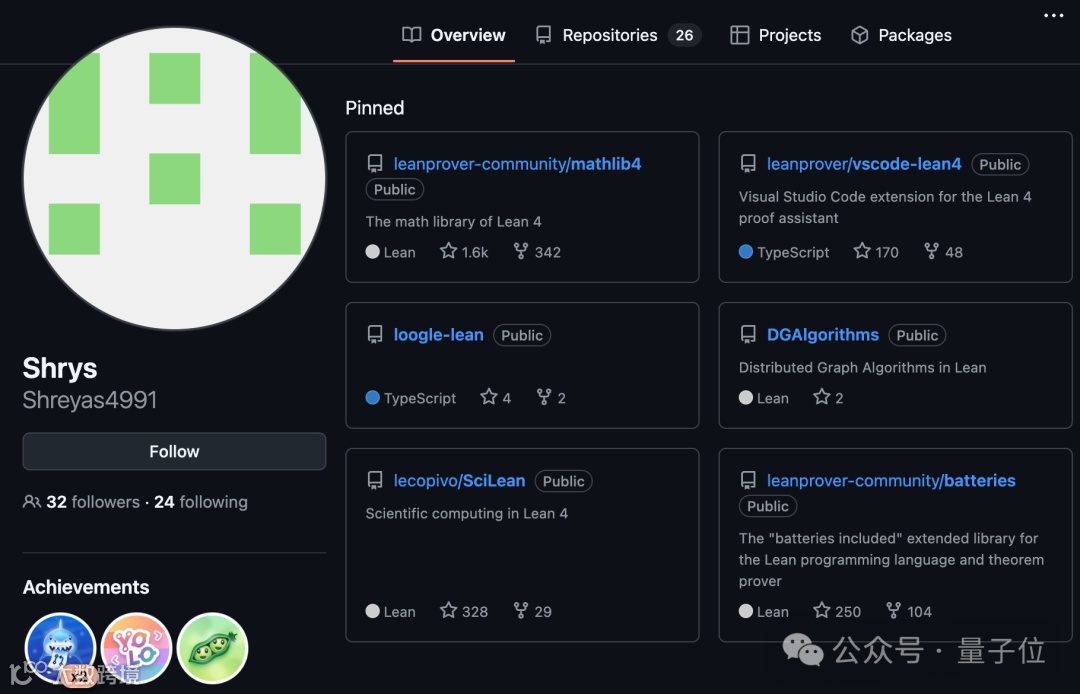1080x694 pixels.
Task: Click the repo icon beside SciLean
Action: coord(375,481)
